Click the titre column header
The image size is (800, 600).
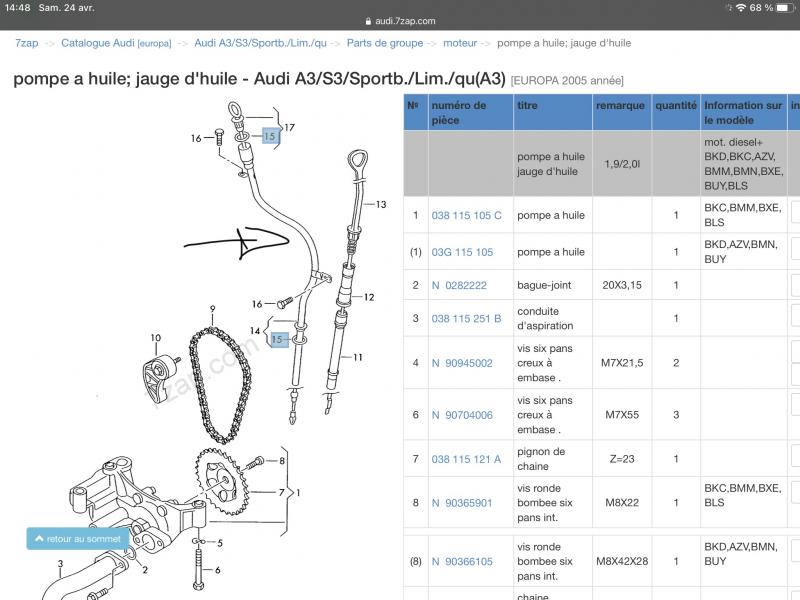(x=553, y=112)
